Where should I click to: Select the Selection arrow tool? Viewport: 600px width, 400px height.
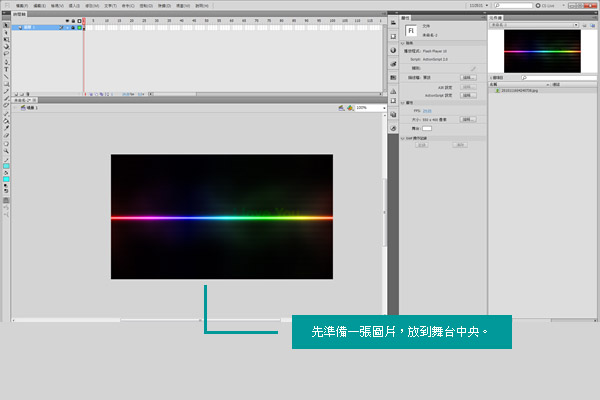pyautogui.click(x=6, y=25)
